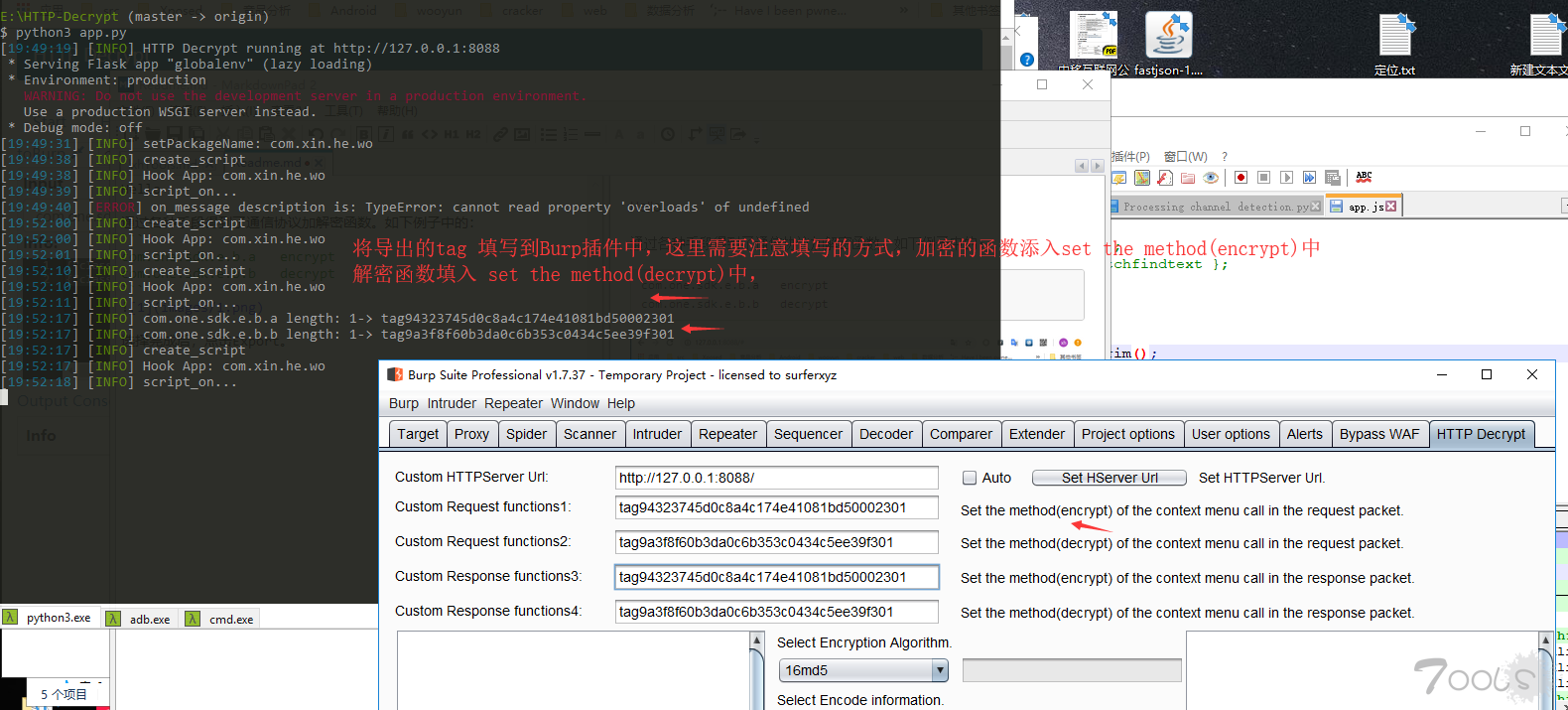Click the stop recording icon in Notepad++
This screenshot has width=1568, height=710.
pos(1263,178)
